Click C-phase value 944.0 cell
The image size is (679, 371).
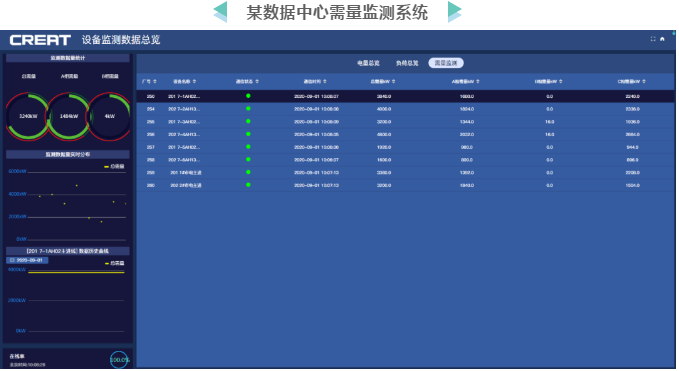click(x=633, y=147)
